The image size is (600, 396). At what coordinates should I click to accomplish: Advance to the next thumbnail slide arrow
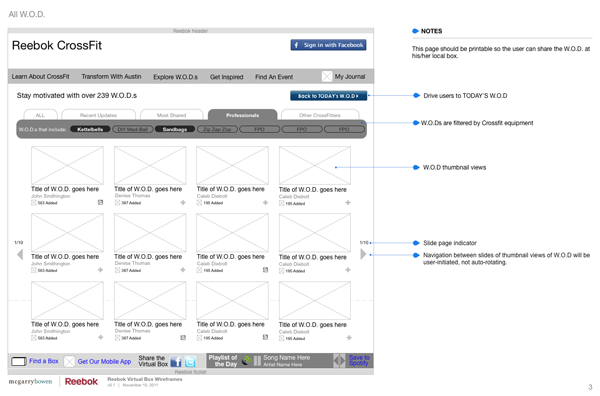point(363,254)
